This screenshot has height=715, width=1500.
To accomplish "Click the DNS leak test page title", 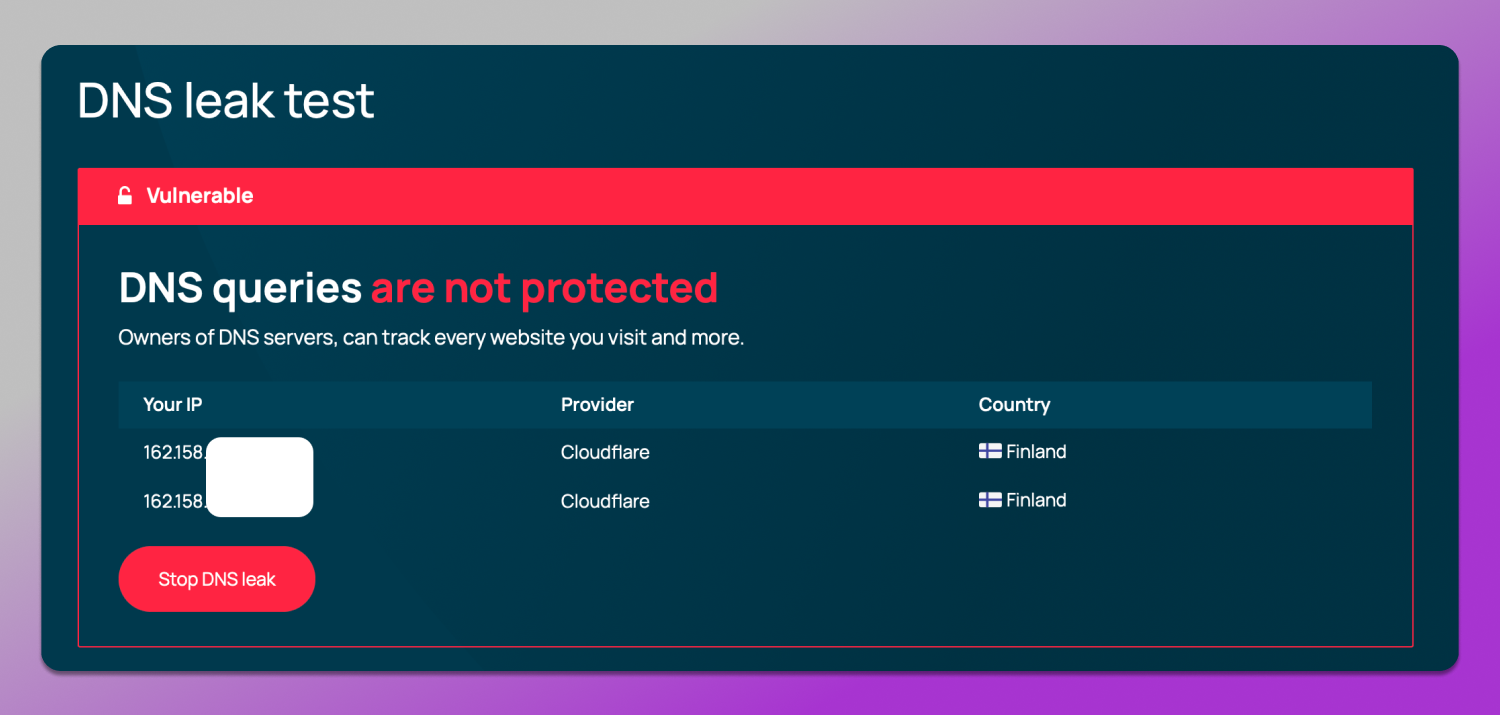I will 225,99.
